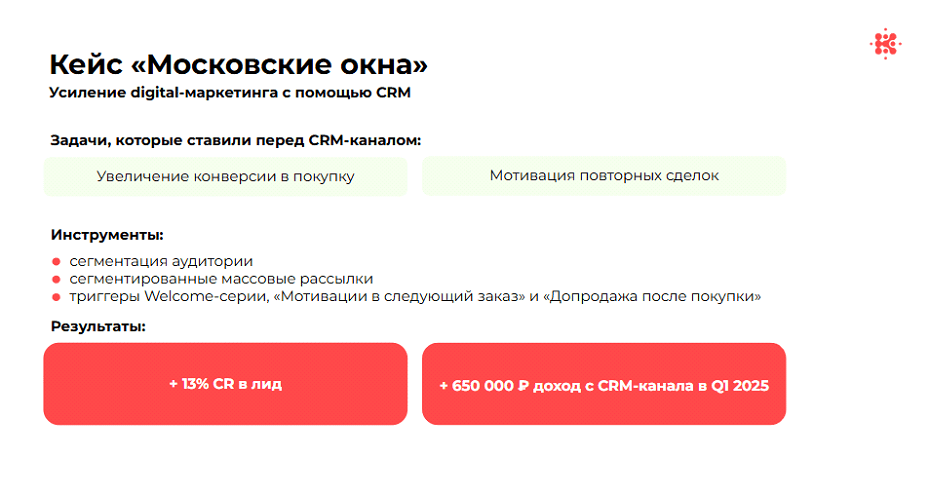The height and width of the screenshot is (494, 930).
Task: Click the heading «Задачи, которые ставили перед CRM-каналом»
Action: 235,140
